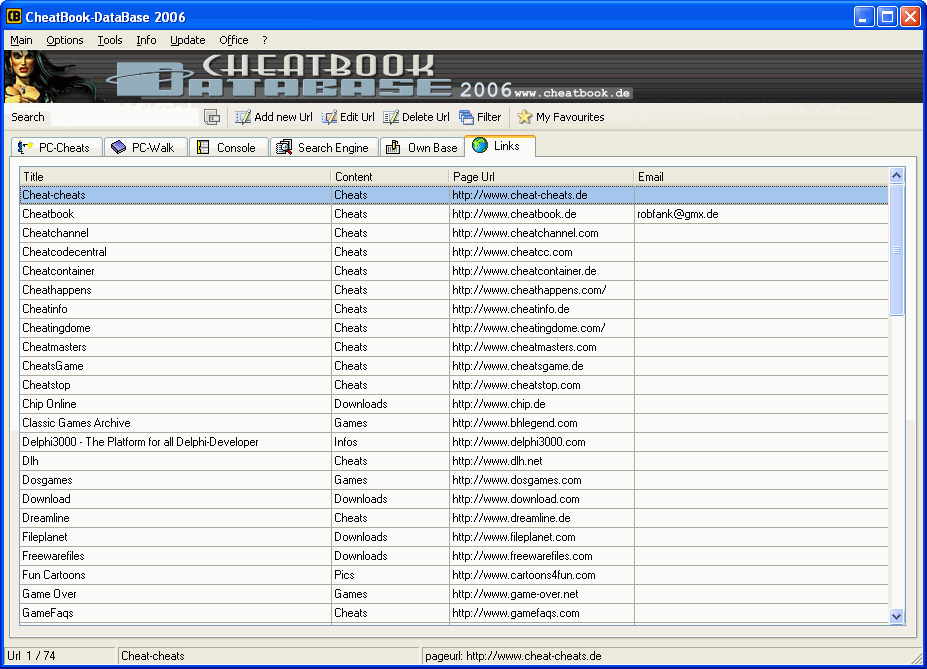Open the Tools menu

tap(110, 40)
